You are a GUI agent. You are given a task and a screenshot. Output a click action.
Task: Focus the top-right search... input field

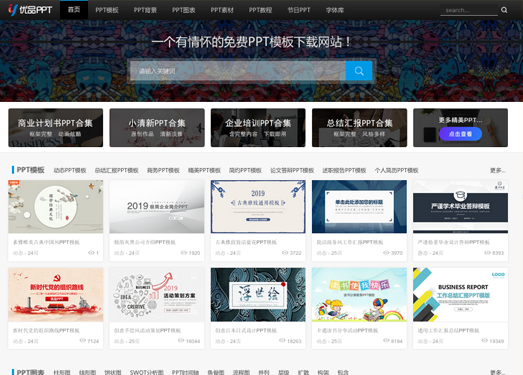pyautogui.click(x=469, y=10)
